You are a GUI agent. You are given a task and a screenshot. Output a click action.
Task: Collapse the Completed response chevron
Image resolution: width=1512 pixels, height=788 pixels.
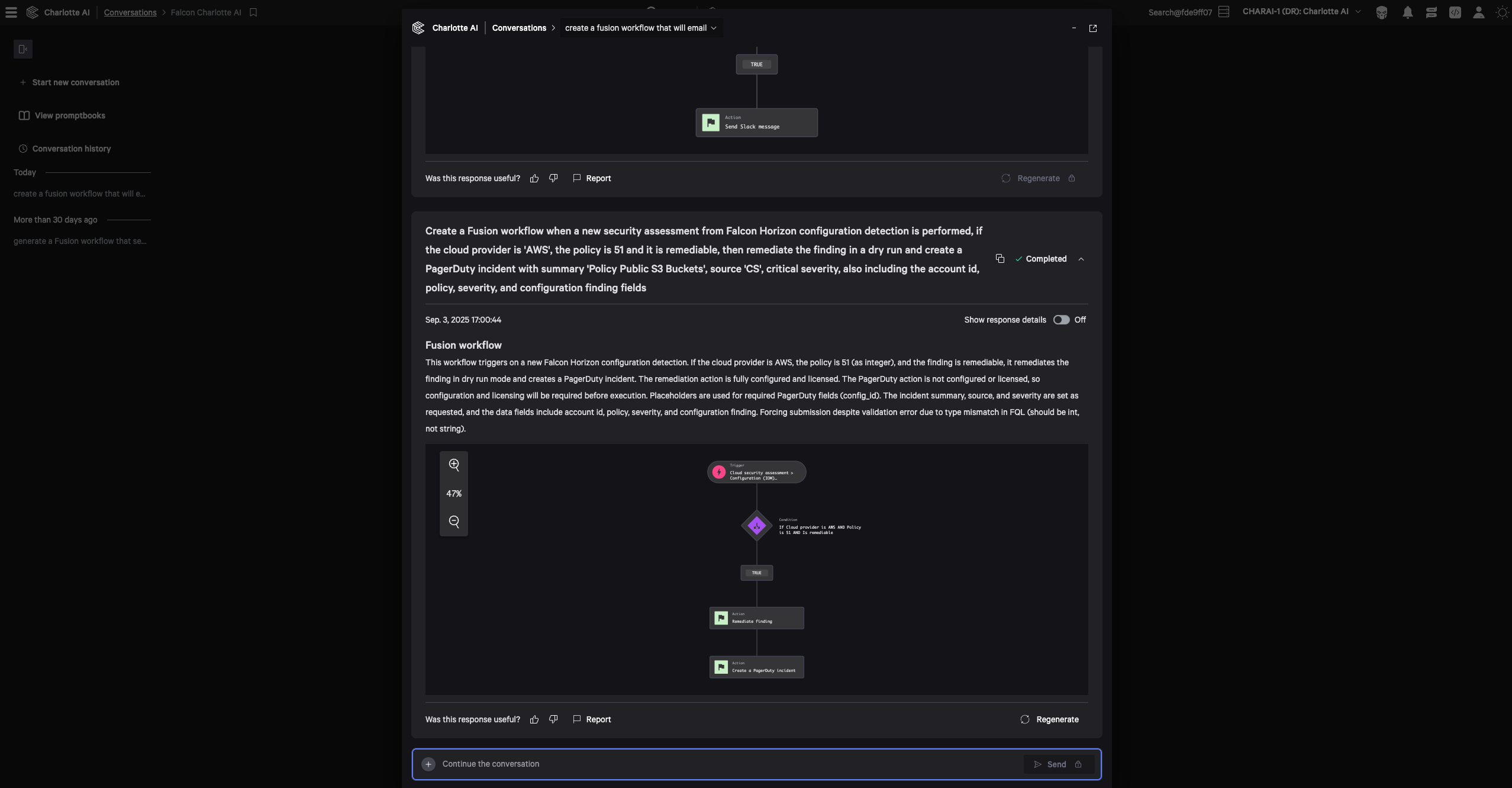[x=1081, y=259]
